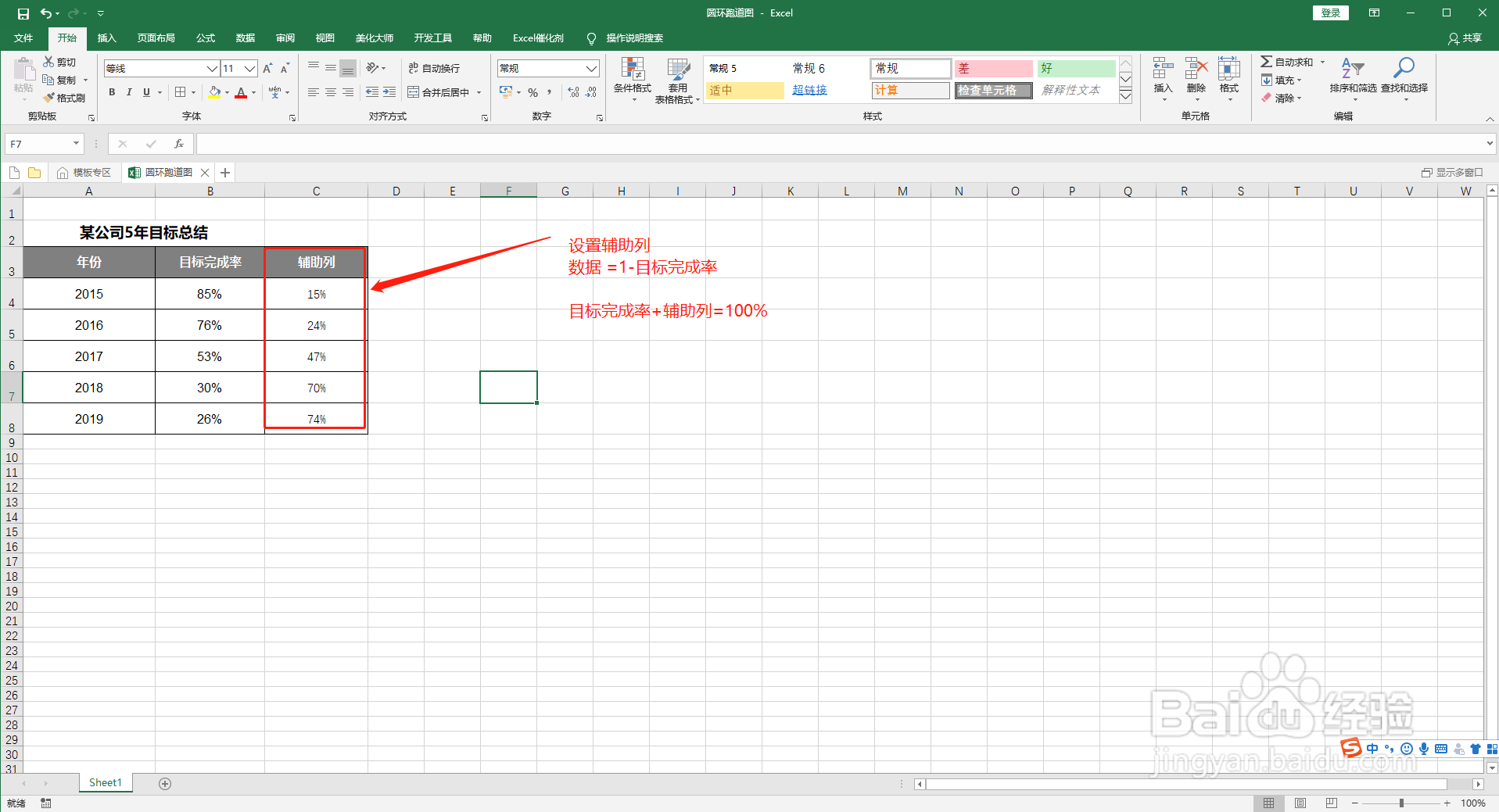Image resolution: width=1499 pixels, height=812 pixels.
Task: Click the 清除 (Clear) button
Action: (1282, 98)
